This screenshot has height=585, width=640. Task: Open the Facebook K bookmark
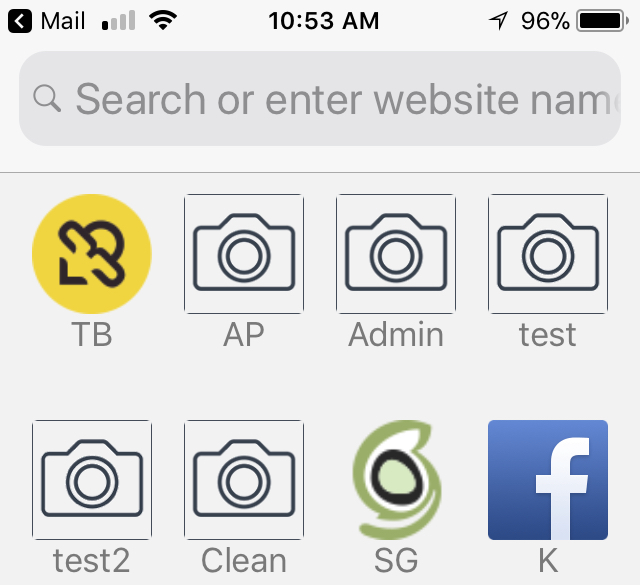(548, 480)
